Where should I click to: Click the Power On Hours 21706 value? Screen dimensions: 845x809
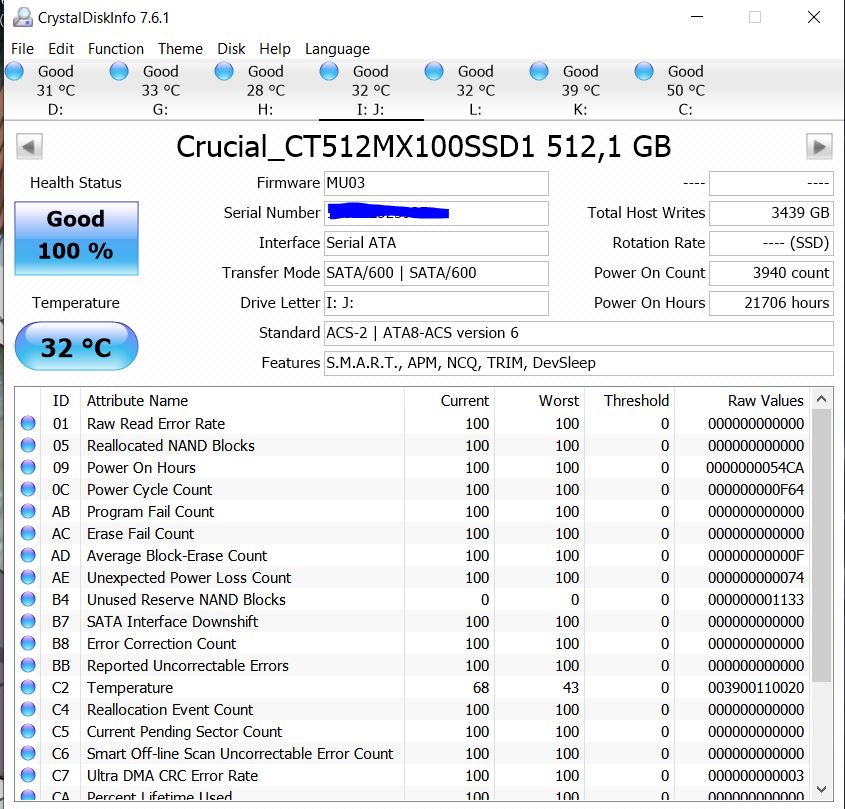pyautogui.click(x=771, y=303)
